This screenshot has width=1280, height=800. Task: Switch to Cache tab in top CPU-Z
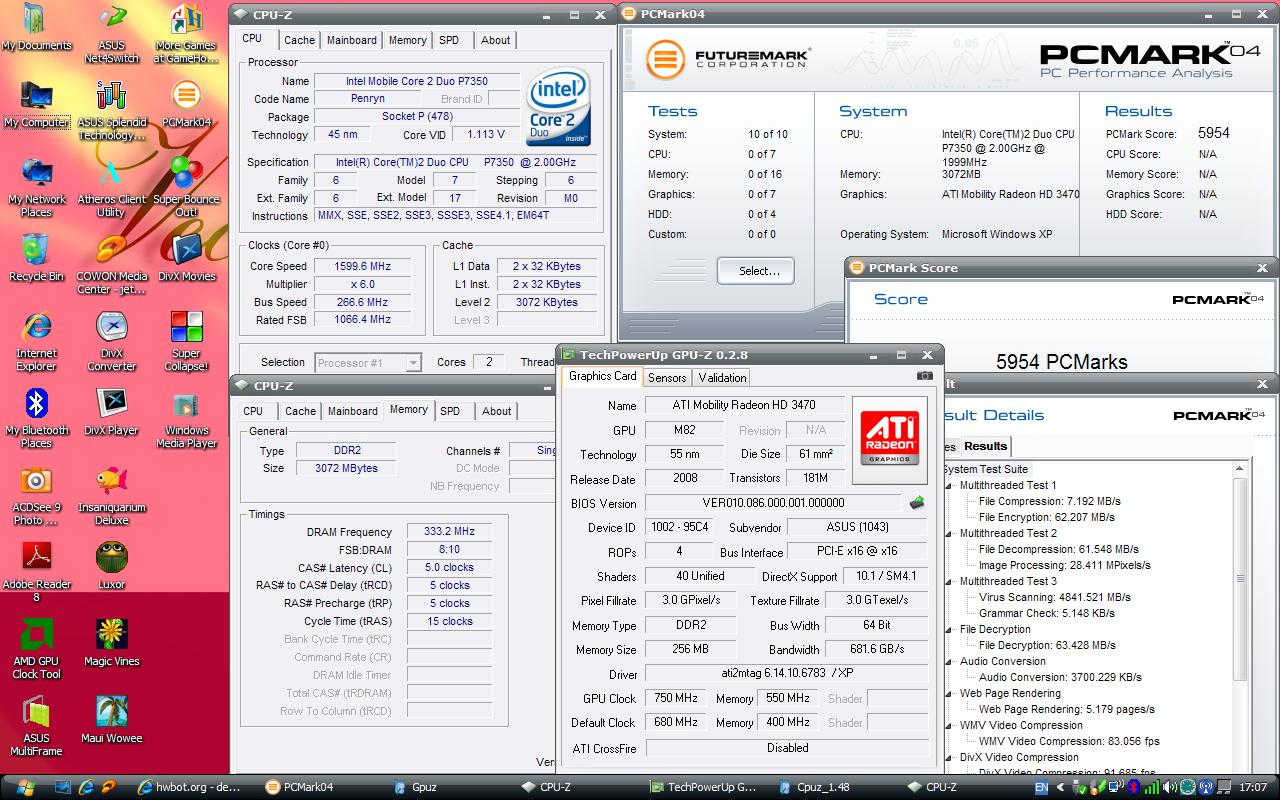299,40
